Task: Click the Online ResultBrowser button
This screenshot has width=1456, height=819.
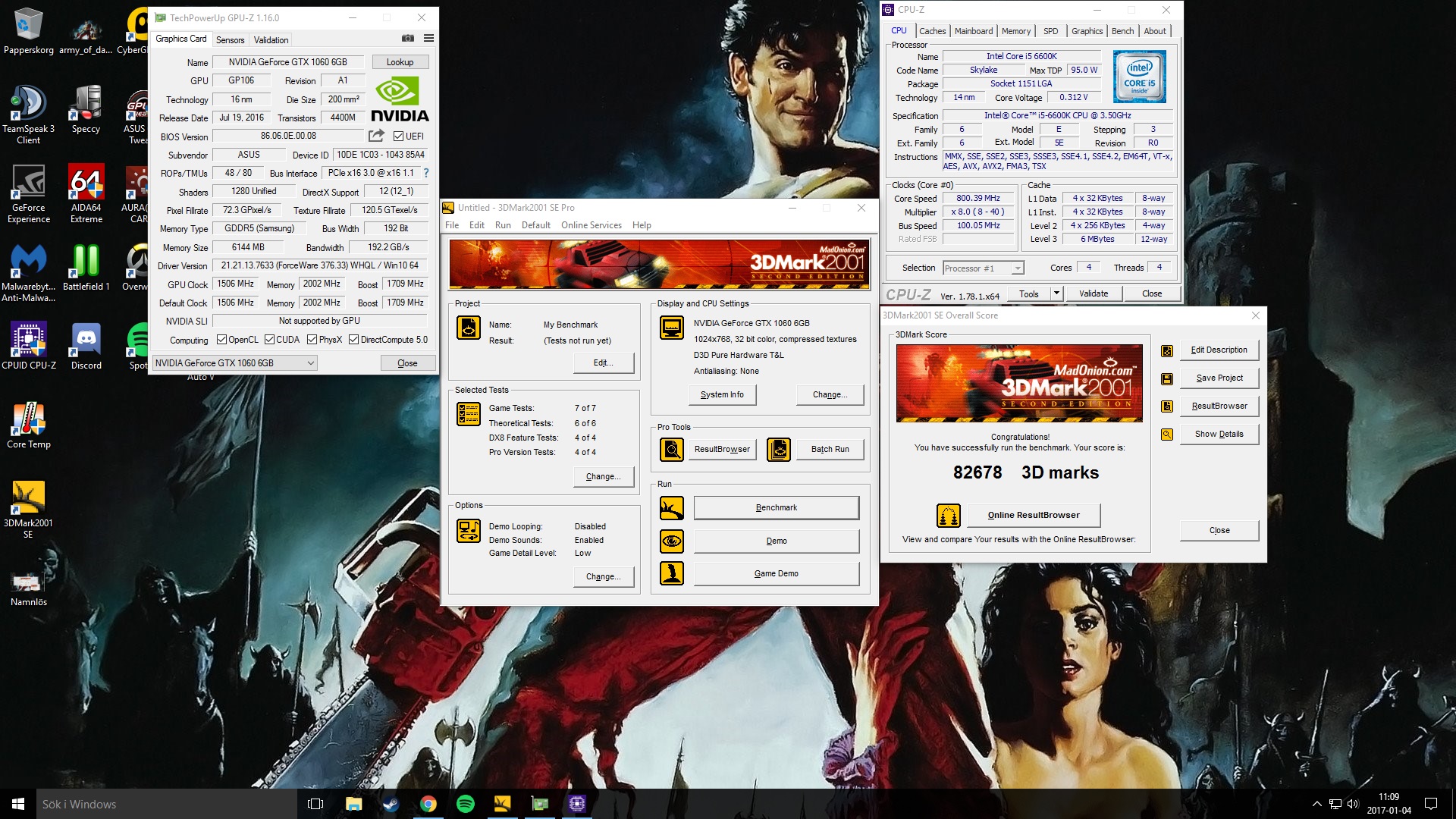Action: (1034, 515)
